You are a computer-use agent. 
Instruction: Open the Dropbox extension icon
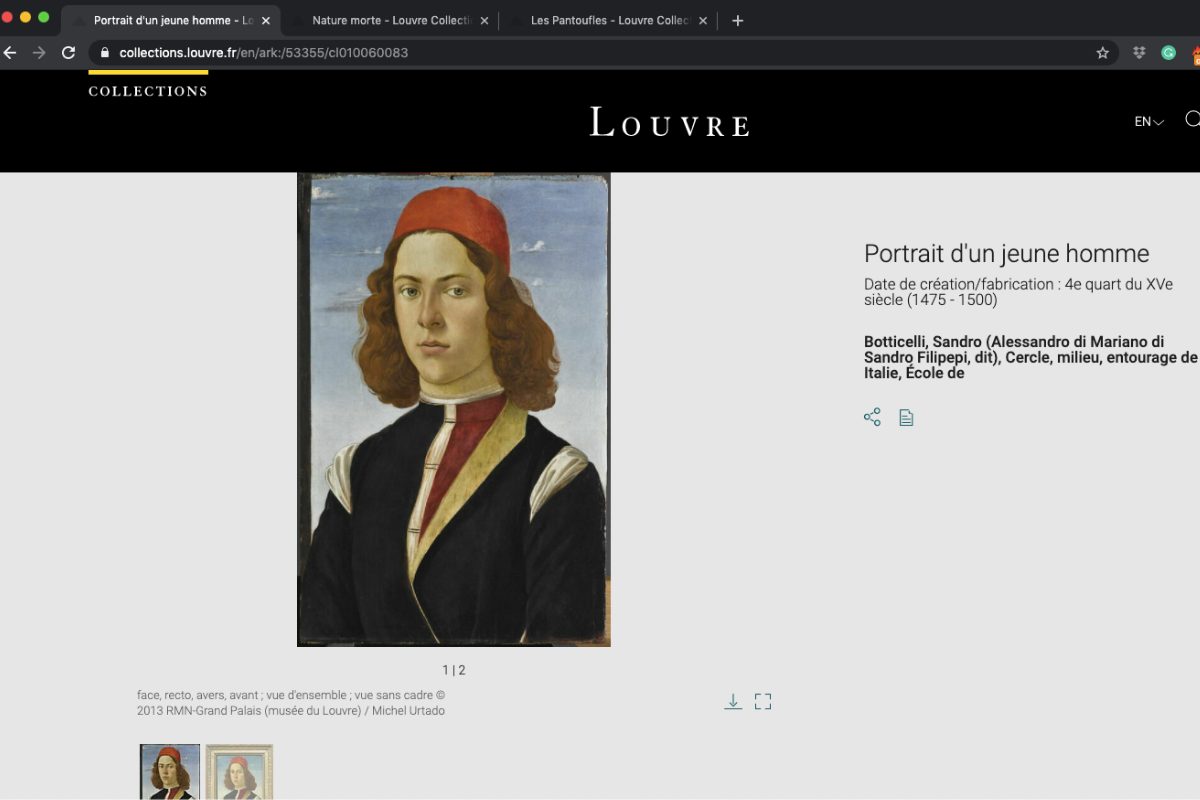(x=1139, y=53)
